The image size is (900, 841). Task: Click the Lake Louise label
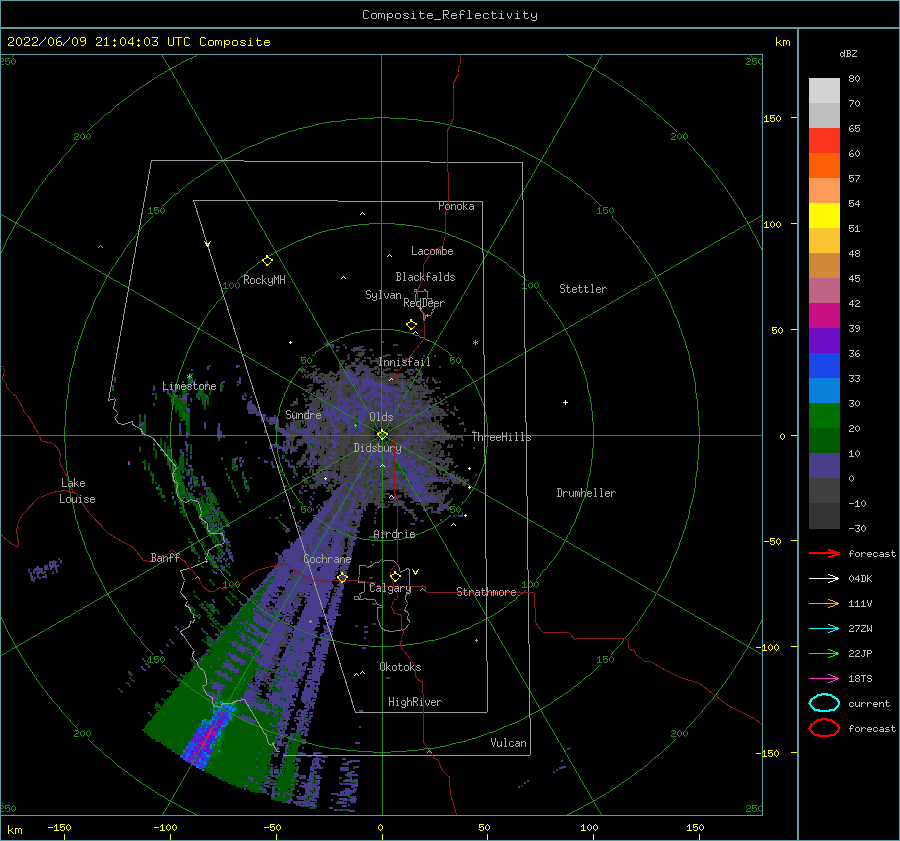click(77, 491)
